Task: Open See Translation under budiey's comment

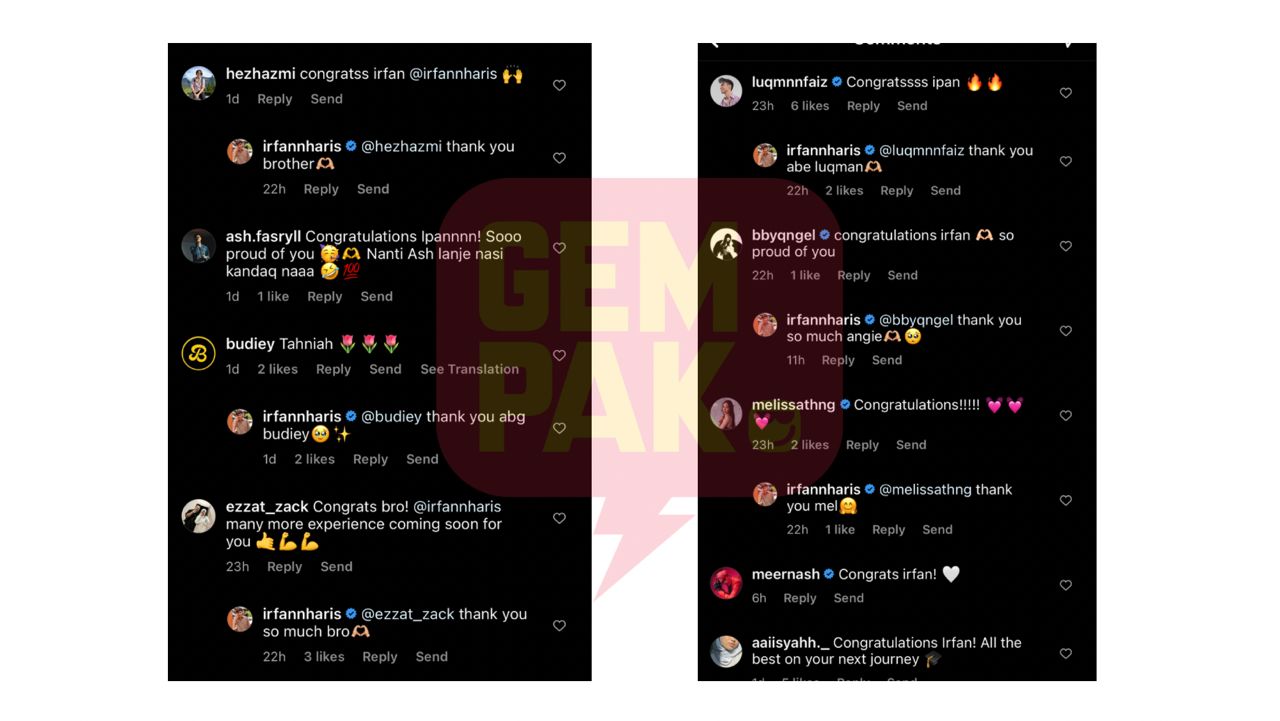Action: 469,369
